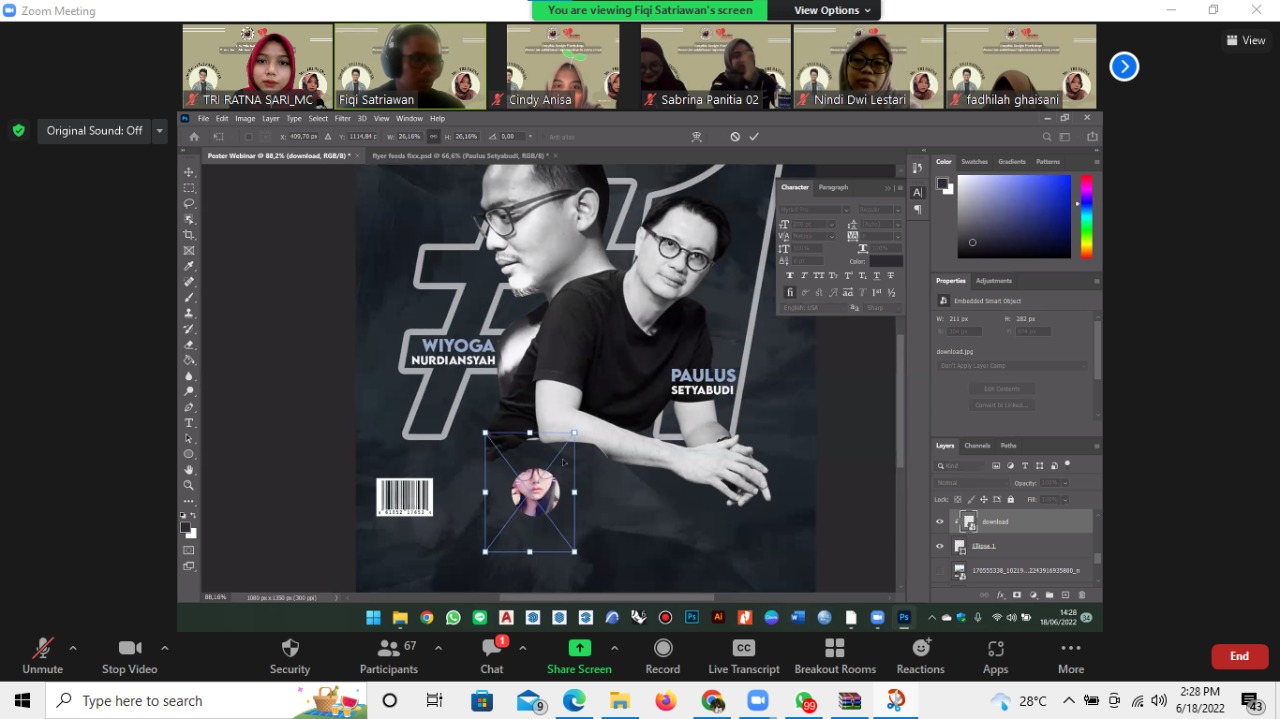Expand video options next to Stop Video
Image resolution: width=1280 pixels, height=719 pixels.
coord(164,648)
